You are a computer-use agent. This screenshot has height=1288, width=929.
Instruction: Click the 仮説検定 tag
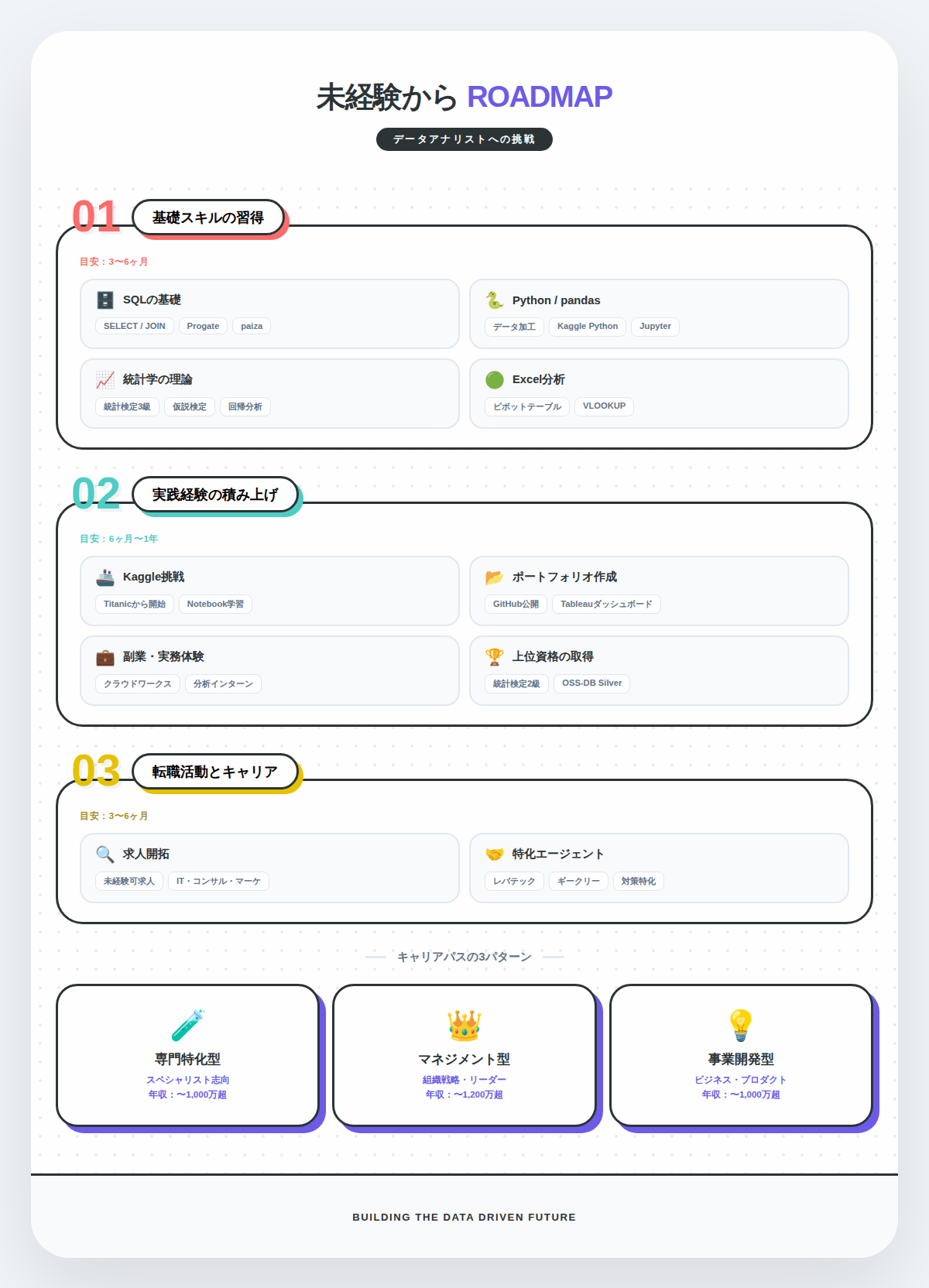[190, 406]
